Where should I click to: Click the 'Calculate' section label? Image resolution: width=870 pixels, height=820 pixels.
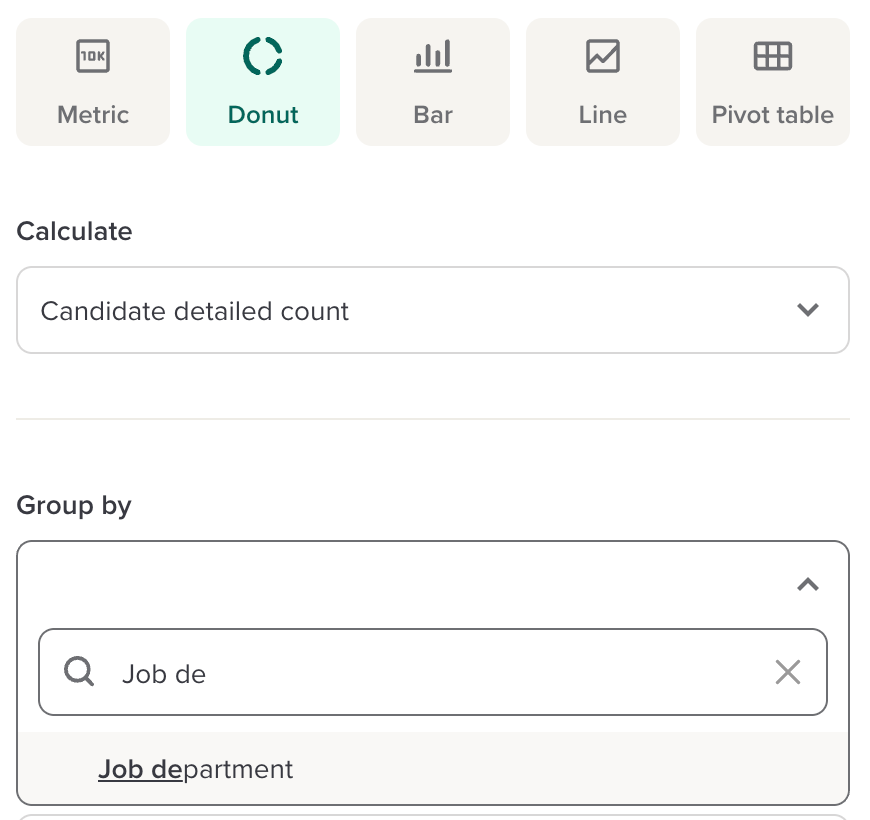coord(74,231)
